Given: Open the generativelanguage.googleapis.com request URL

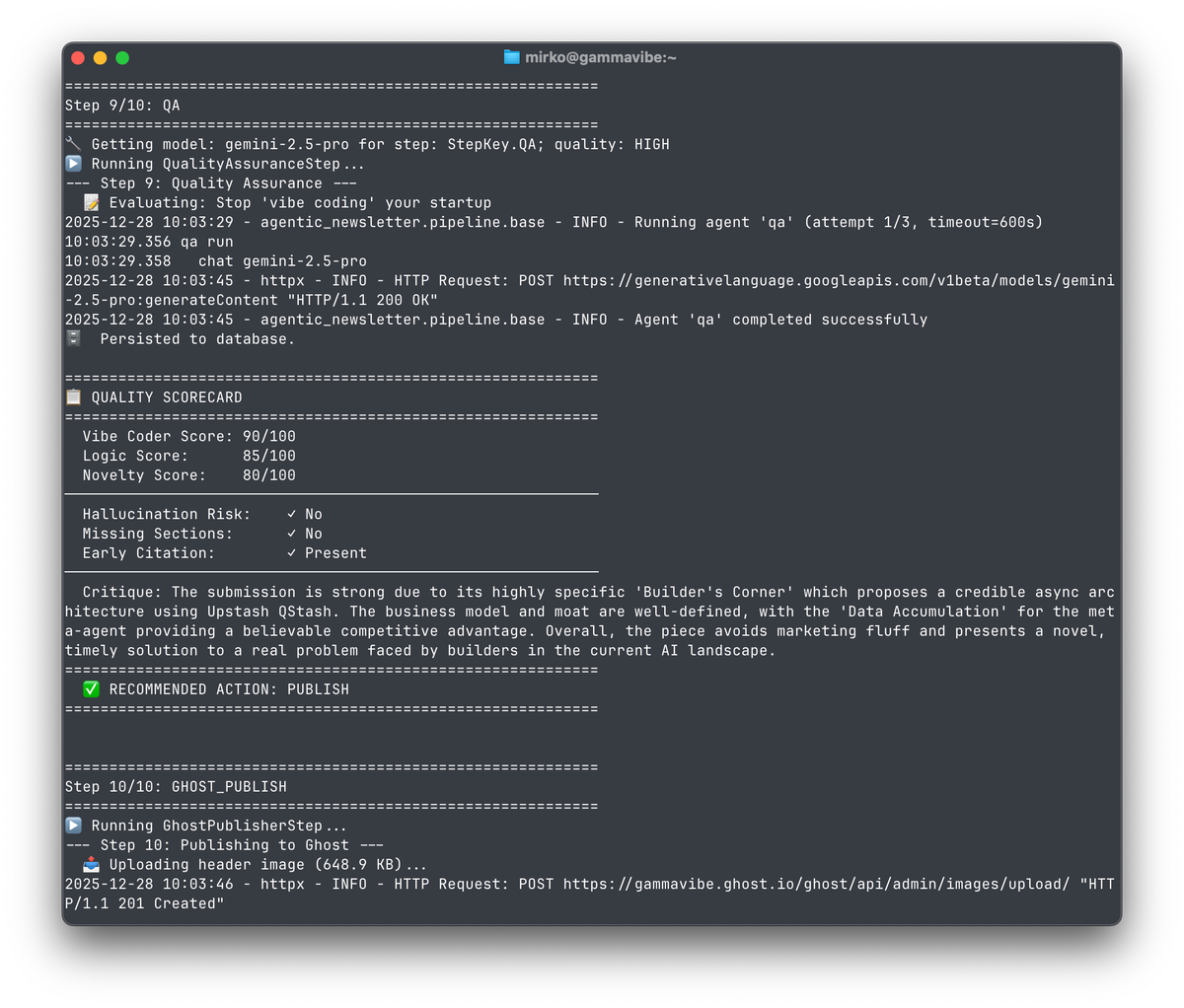Looking at the screenshot, I should pyautogui.click(x=839, y=279).
